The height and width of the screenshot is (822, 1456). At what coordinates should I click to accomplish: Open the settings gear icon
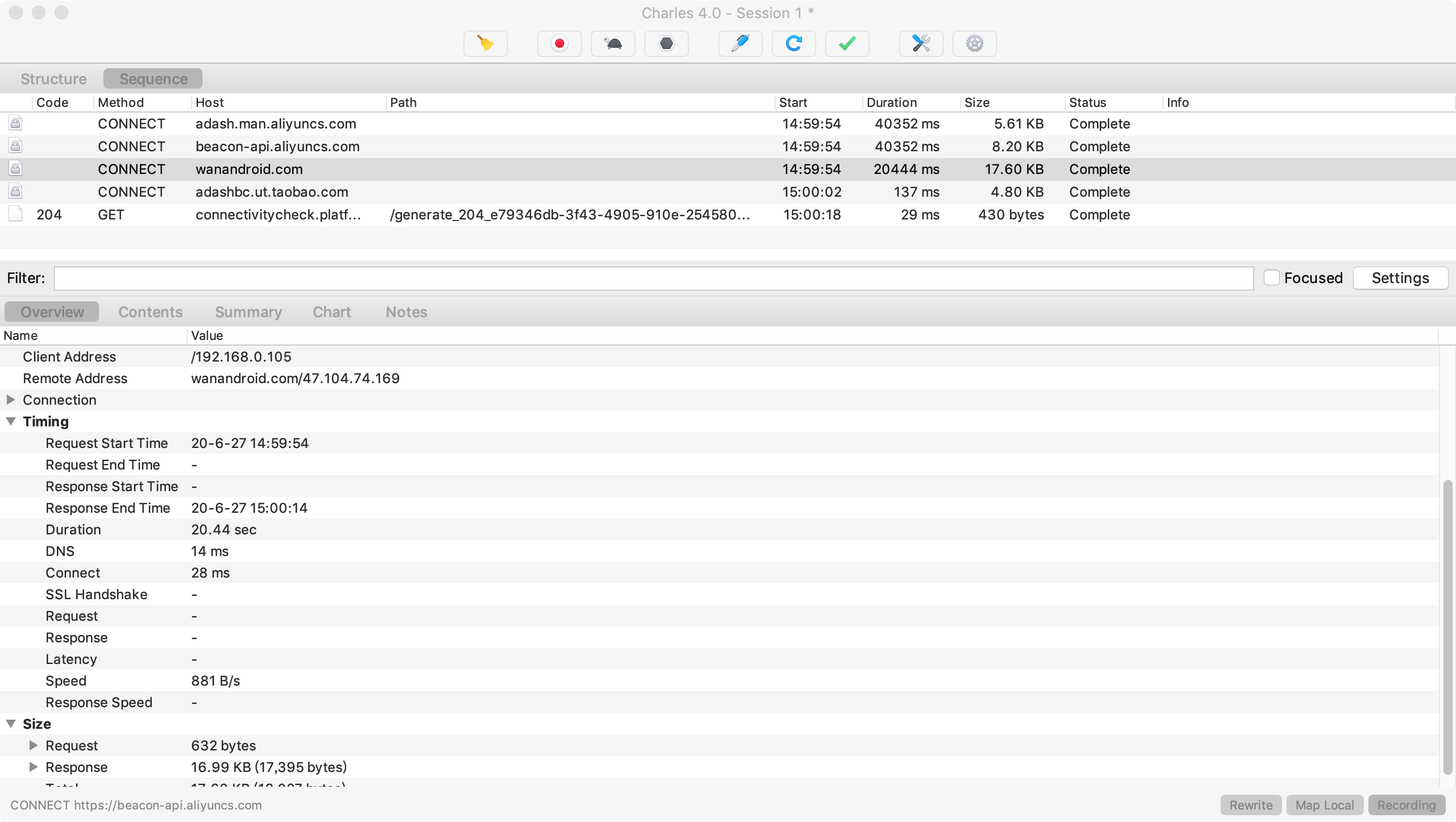[x=974, y=44]
